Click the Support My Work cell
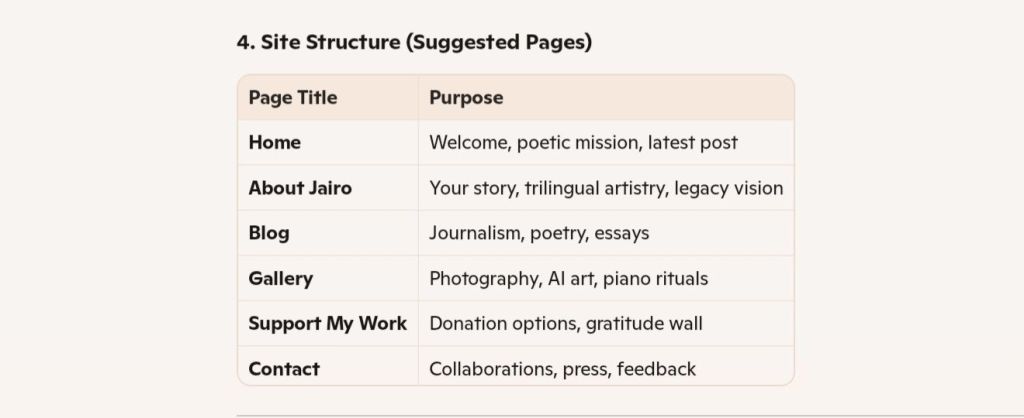 (328, 323)
